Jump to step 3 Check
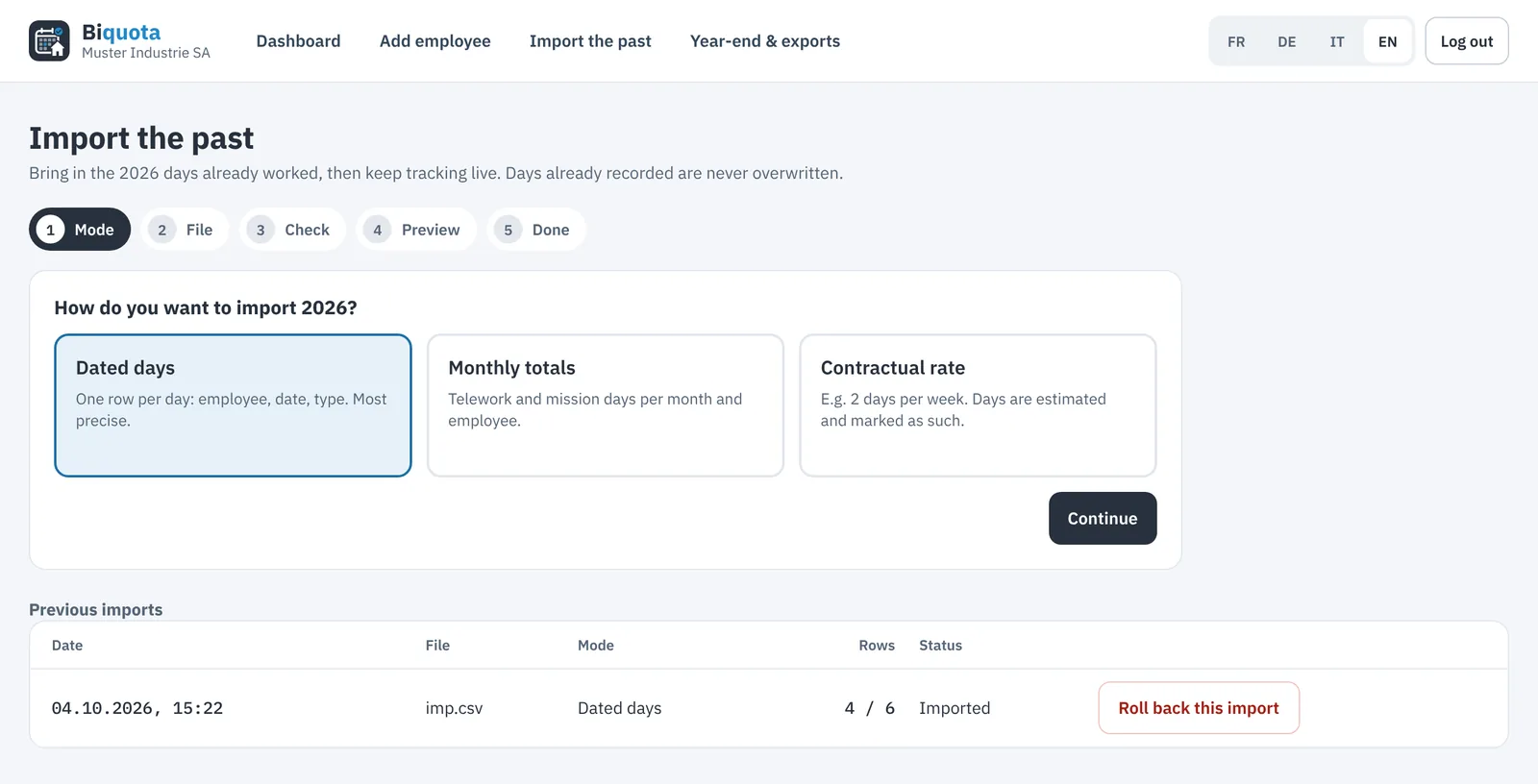Screen dimensions: 1538x784 [292, 230]
